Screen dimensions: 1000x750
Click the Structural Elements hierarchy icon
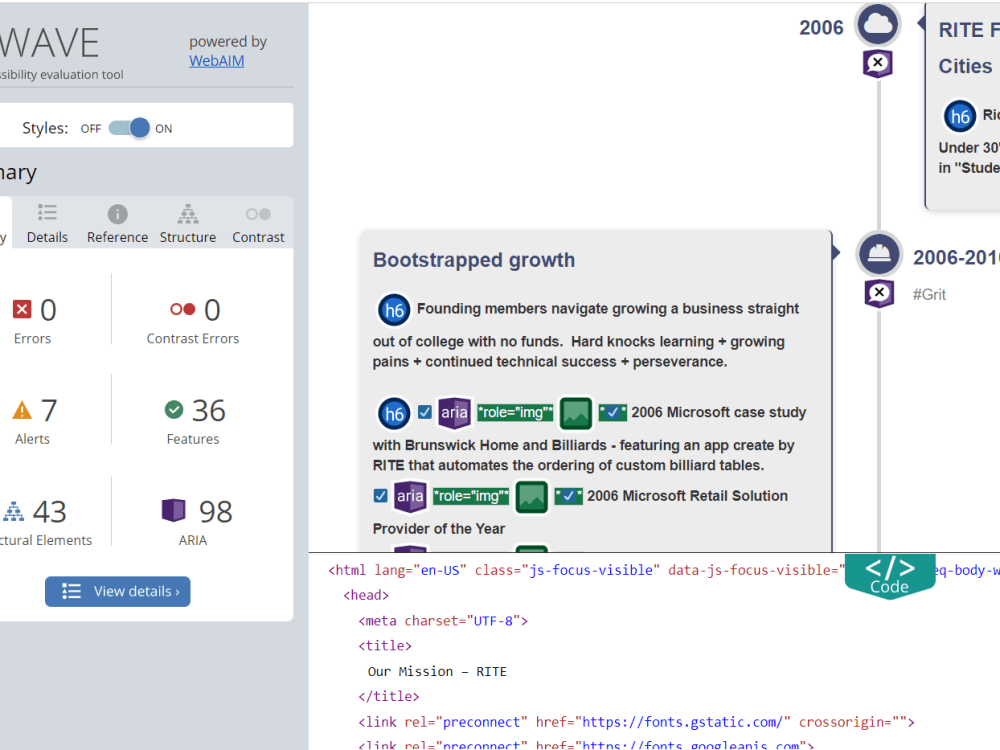click(x=13, y=511)
